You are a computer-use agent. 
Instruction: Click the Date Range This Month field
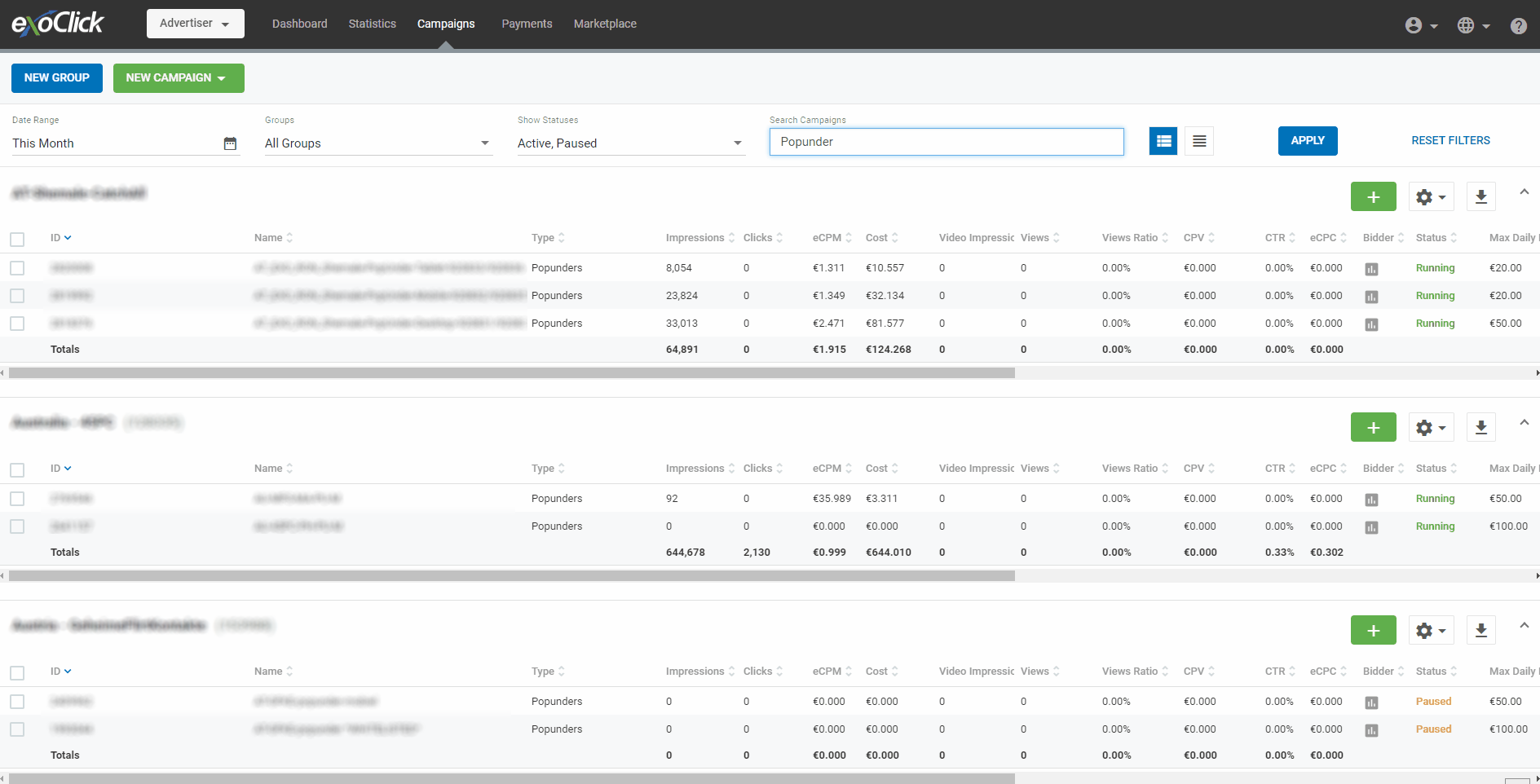(126, 143)
